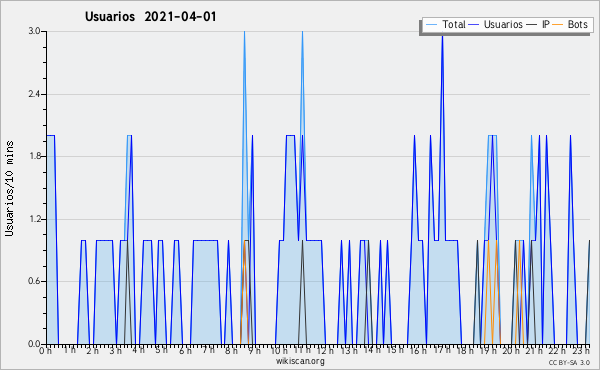Click the dark blue Usuarios legend line
This screenshot has height=370, width=600.
474,25
